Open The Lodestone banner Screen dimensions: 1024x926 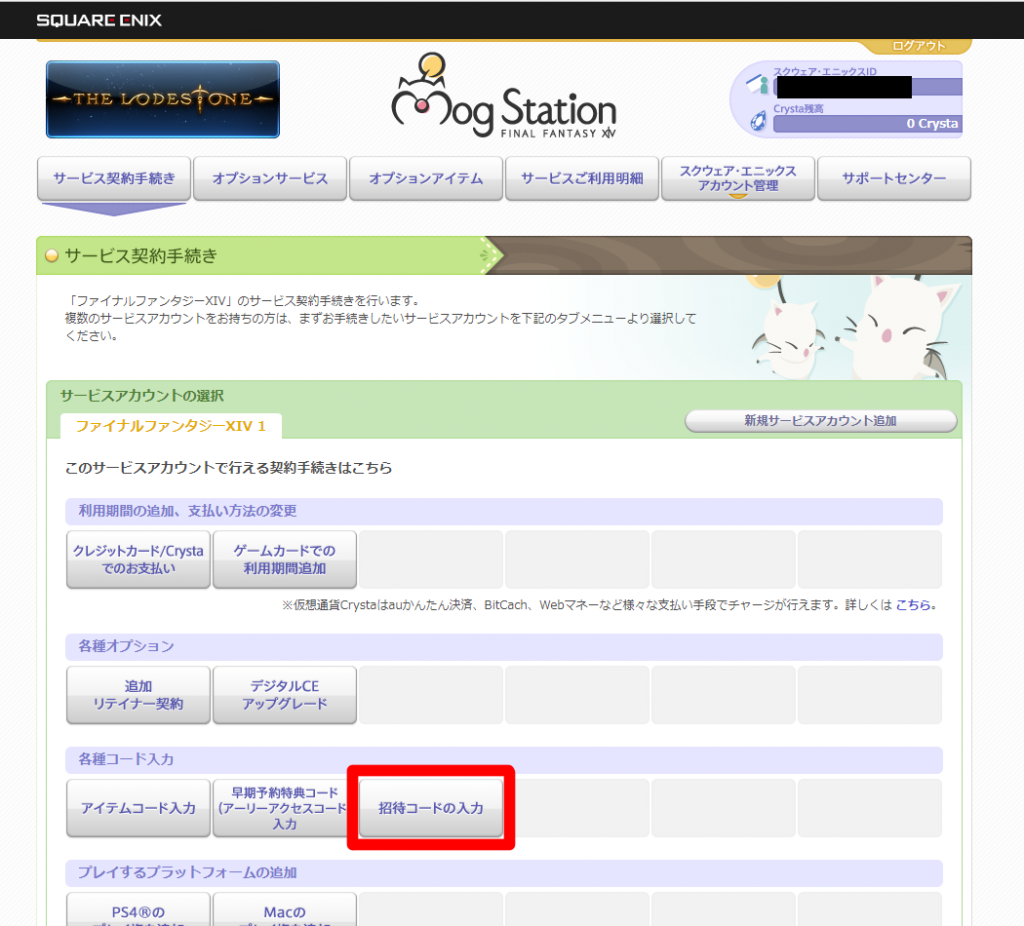click(162, 99)
